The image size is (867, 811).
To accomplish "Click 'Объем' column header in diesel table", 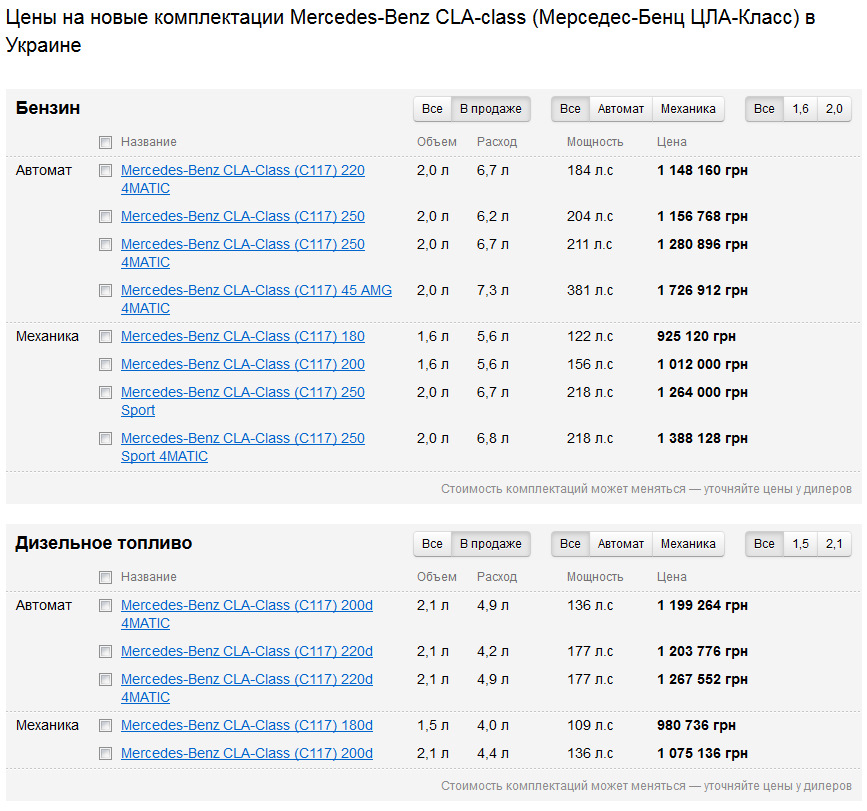I will click(437, 577).
